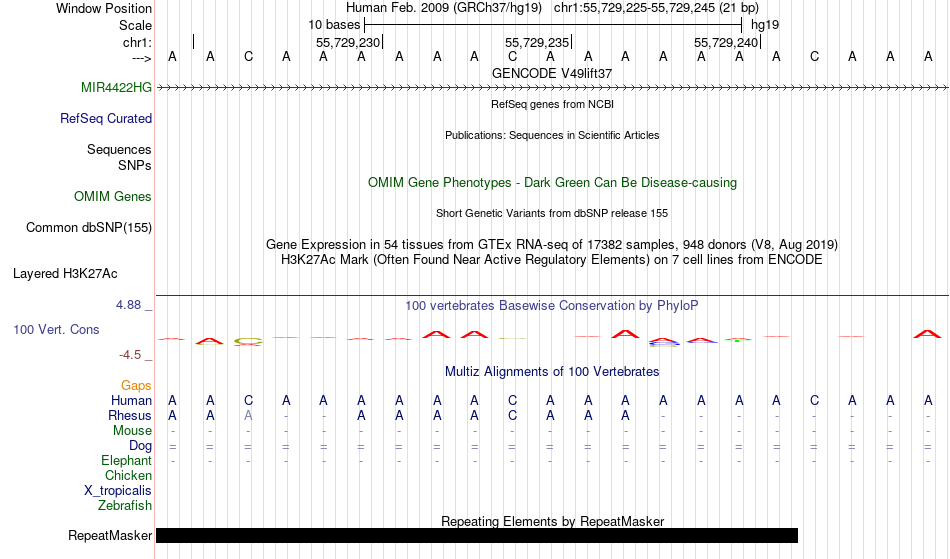Image resolution: width=950 pixels, height=559 pixels.
Task: Click the H3K27Ac Mark ENCODE title
Action: (x=552, y=260)
